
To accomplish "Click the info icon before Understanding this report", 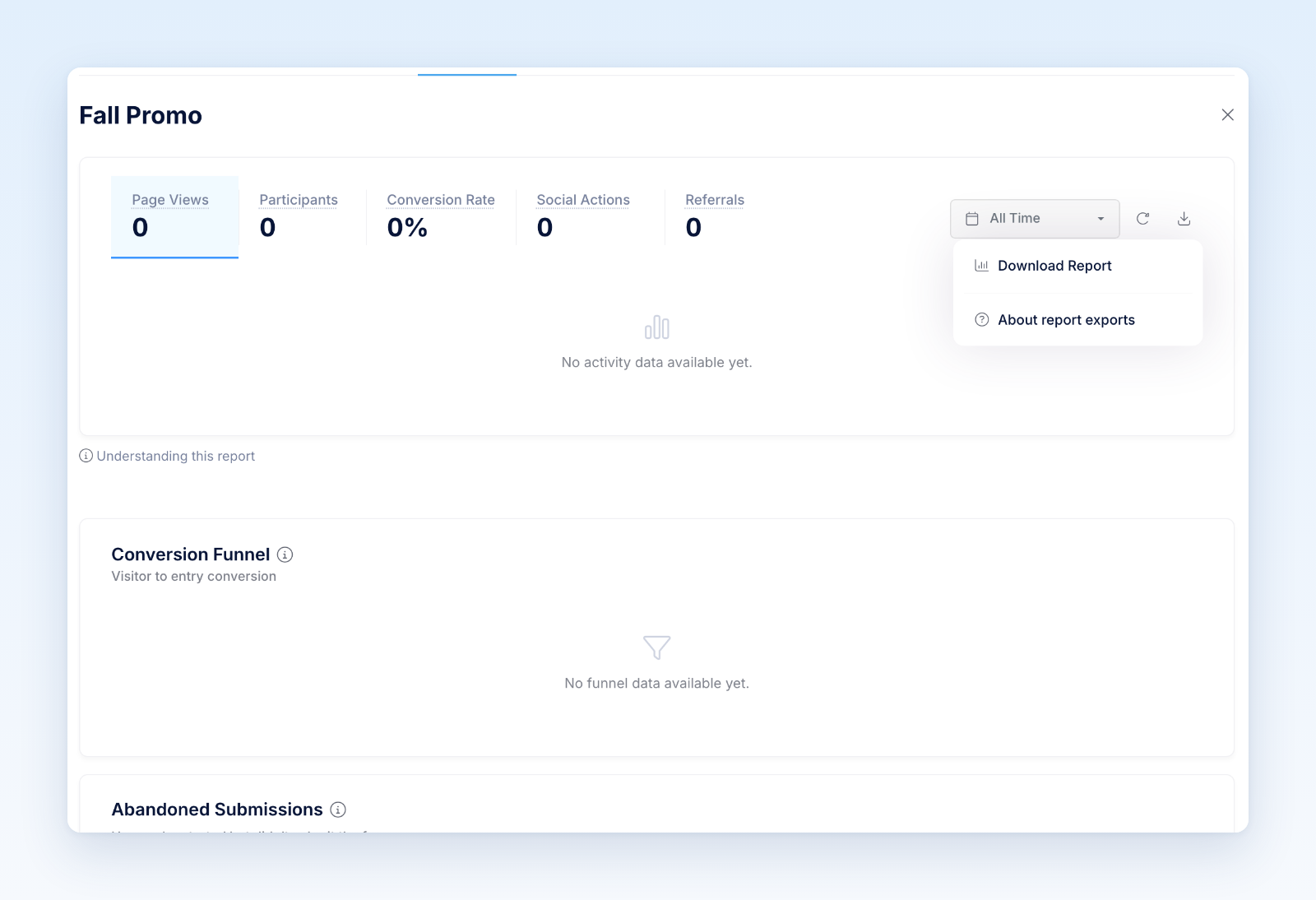I will [86, 456].
